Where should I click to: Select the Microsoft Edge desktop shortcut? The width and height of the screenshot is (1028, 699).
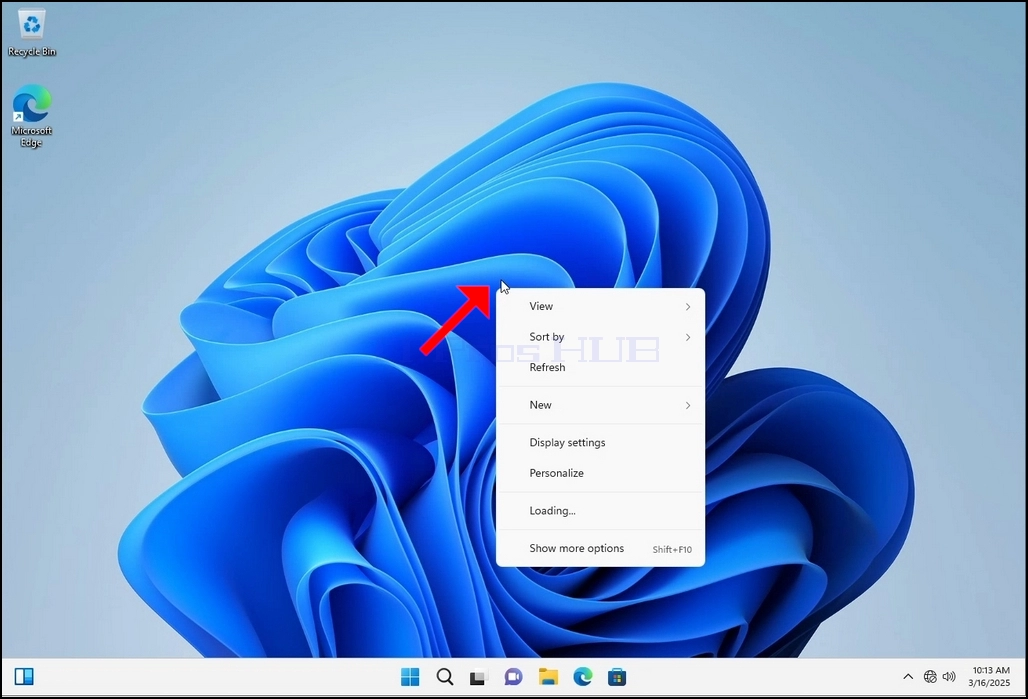[x=31, y=116]
